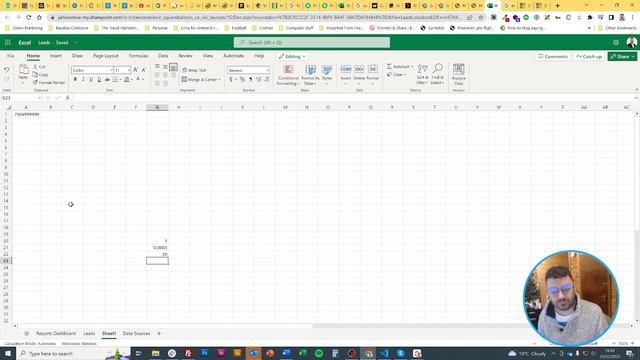Switch to the Data ribbon tab
640x360 pixels.
163,56
